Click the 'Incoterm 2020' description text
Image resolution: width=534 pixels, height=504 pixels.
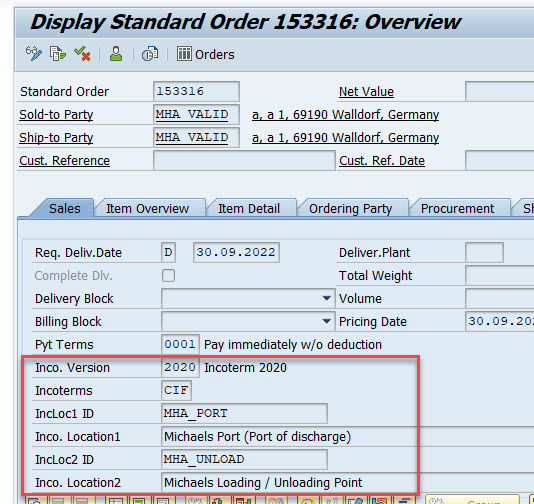click(246, 368)
